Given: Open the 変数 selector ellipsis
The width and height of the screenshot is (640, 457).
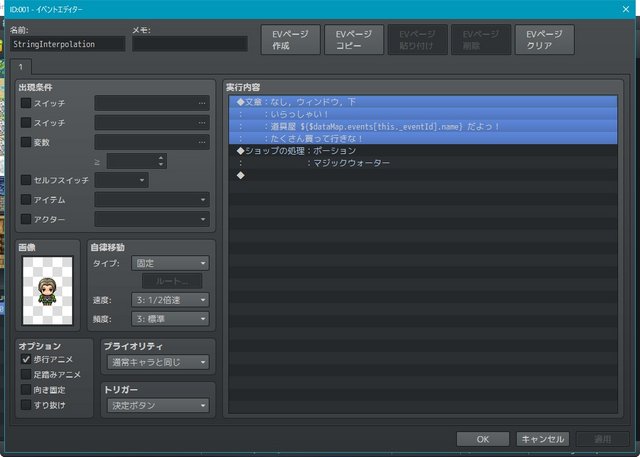Looking at the screenshot, I should tap(202, 142).
